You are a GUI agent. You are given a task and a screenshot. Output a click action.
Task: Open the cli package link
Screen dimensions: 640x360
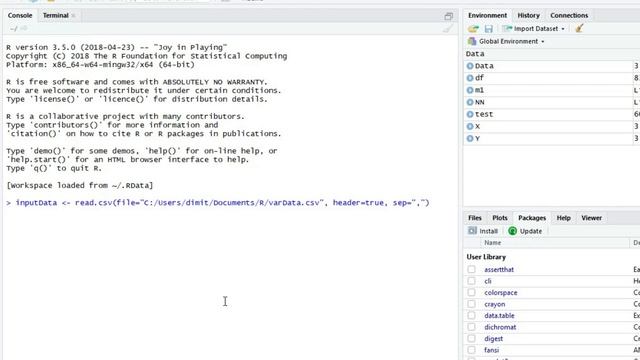pos(488,281)
